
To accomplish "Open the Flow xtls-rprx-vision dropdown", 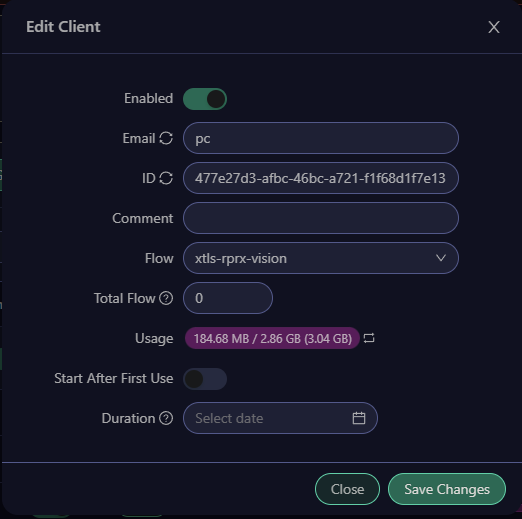I will coord(321,258).
